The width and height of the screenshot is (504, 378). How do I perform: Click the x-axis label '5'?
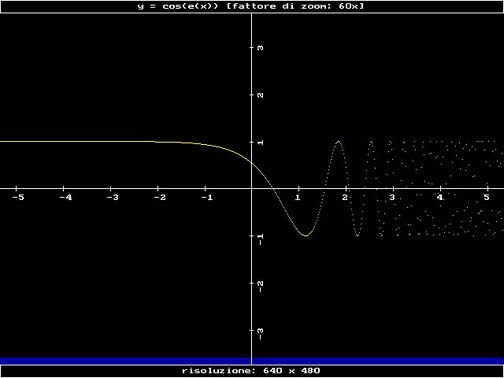pos(487,197)
